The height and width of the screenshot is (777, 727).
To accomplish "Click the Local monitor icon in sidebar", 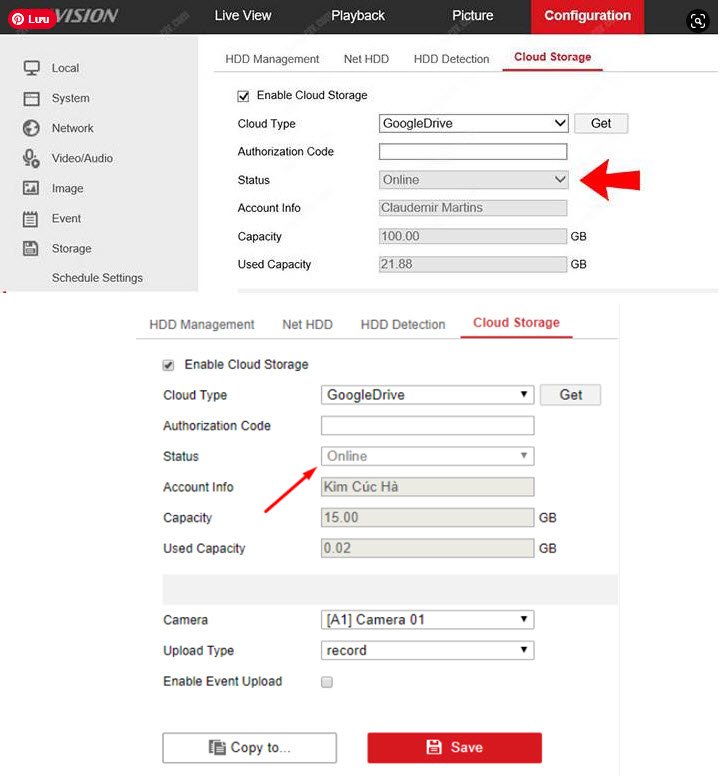I will click(x=31, y=68).
